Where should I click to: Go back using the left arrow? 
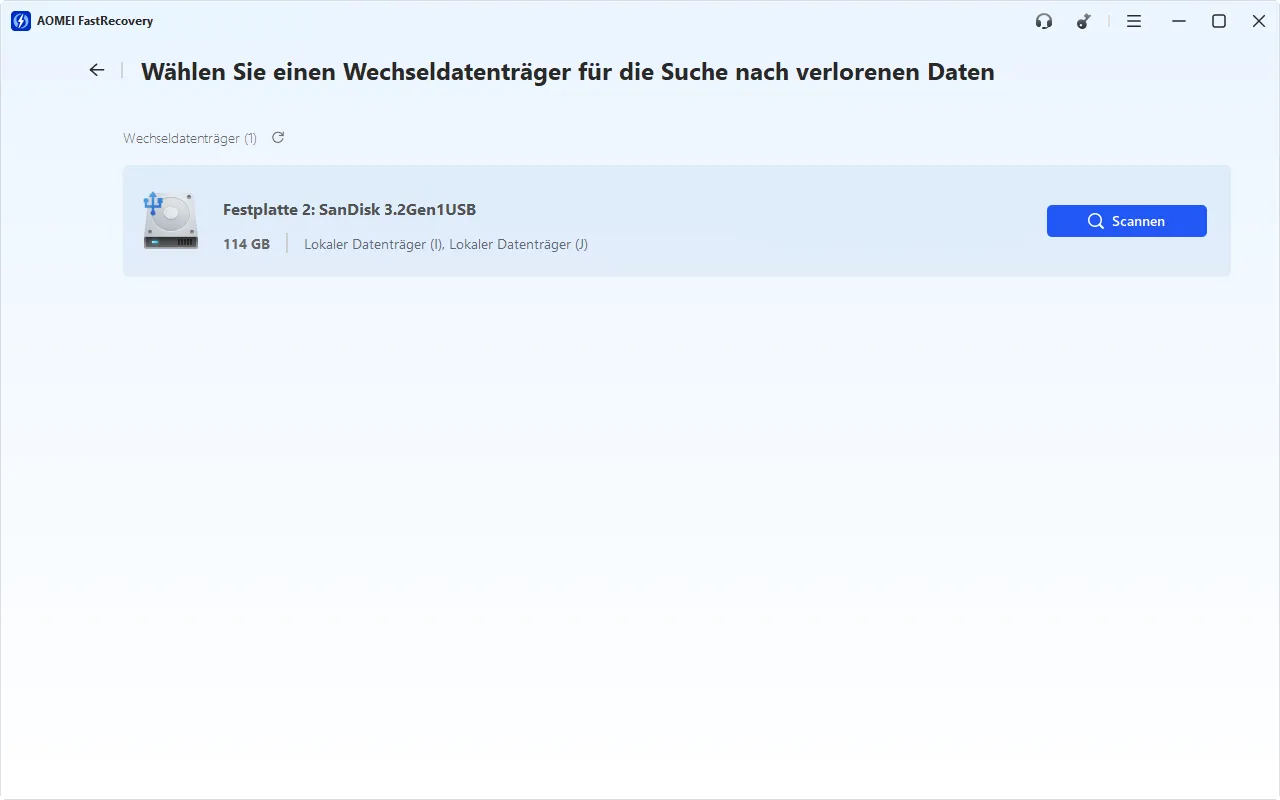tap(96, 70)
